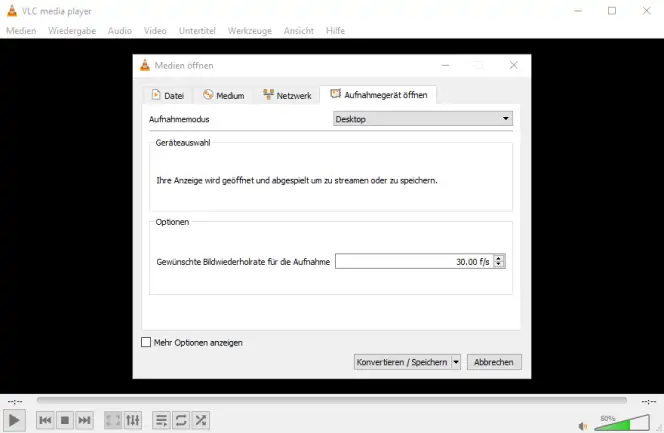Select the Aufnahmegerät öffnen tab

(x=379, y=95)
